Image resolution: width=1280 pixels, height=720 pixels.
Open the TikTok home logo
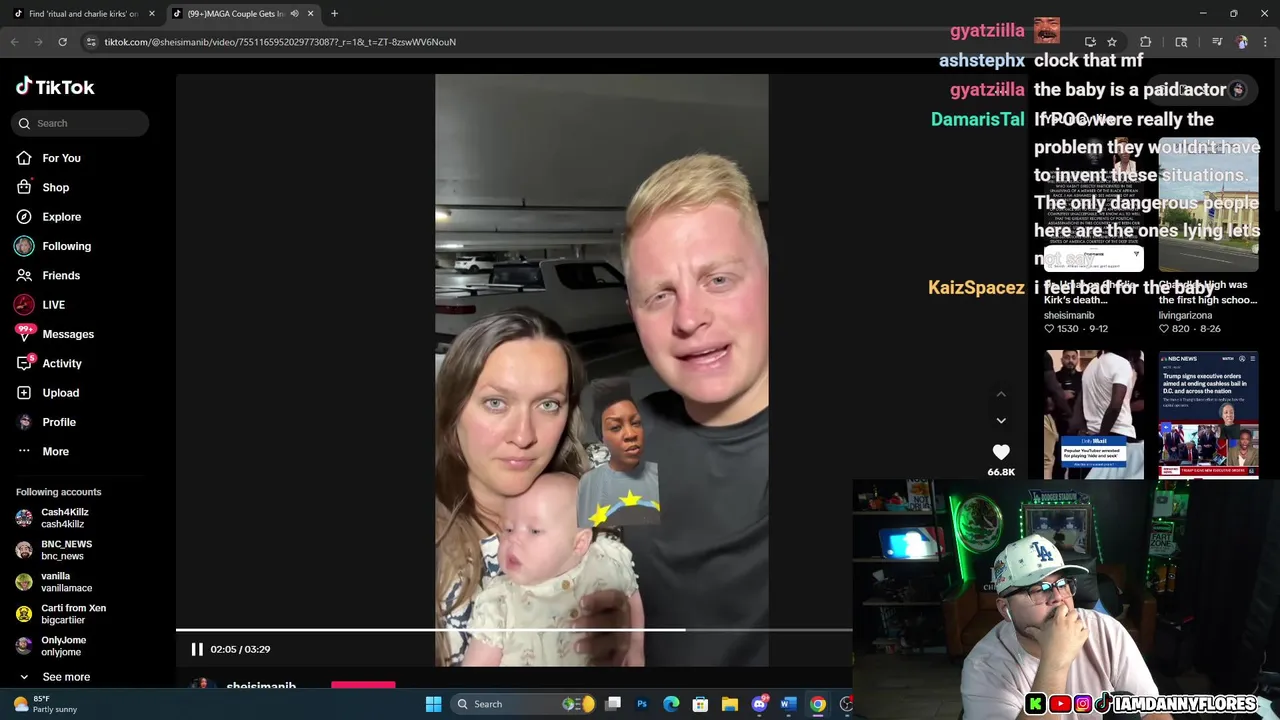tap(55, 87)
